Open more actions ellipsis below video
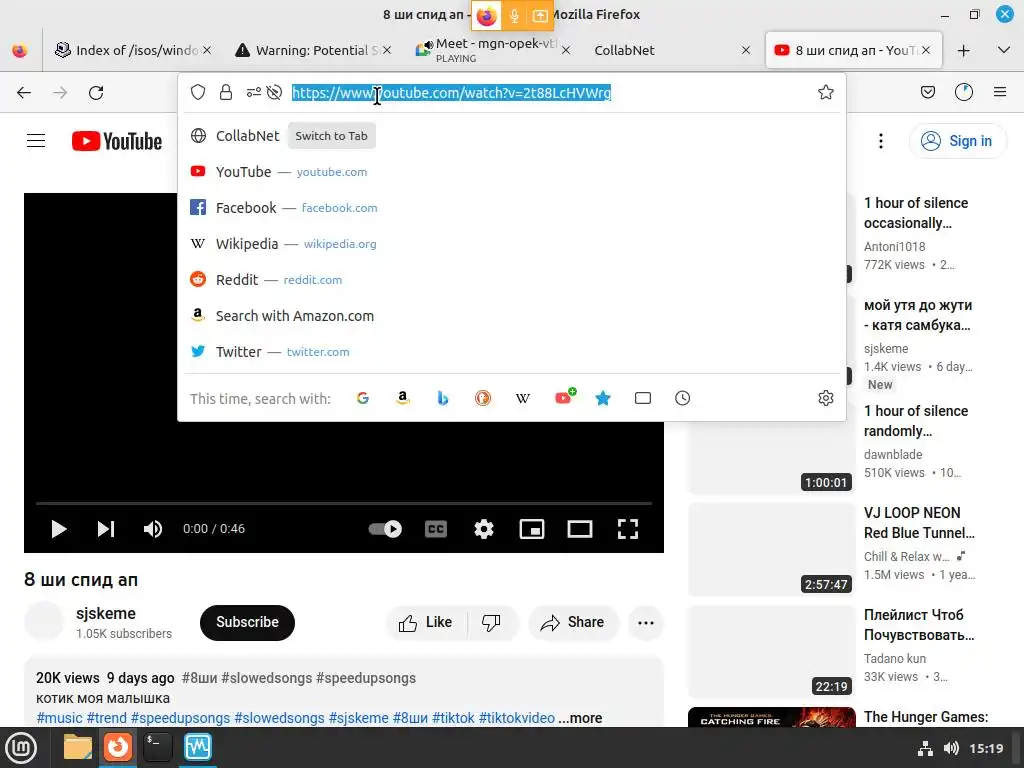Viewport: 1024px width, 768px height. coord(646,623)
